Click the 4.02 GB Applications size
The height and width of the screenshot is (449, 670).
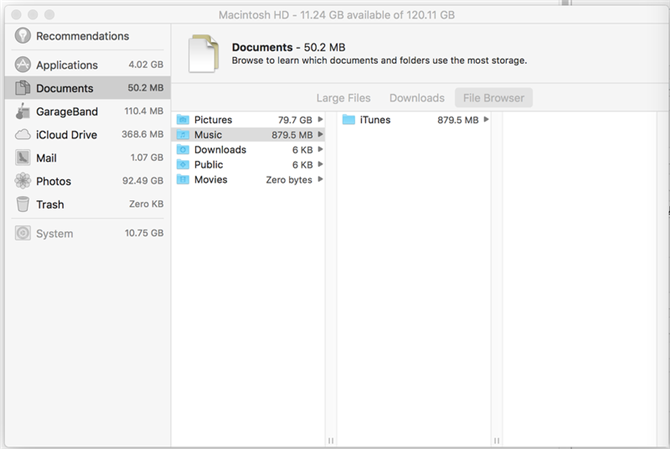click(146, 65)
